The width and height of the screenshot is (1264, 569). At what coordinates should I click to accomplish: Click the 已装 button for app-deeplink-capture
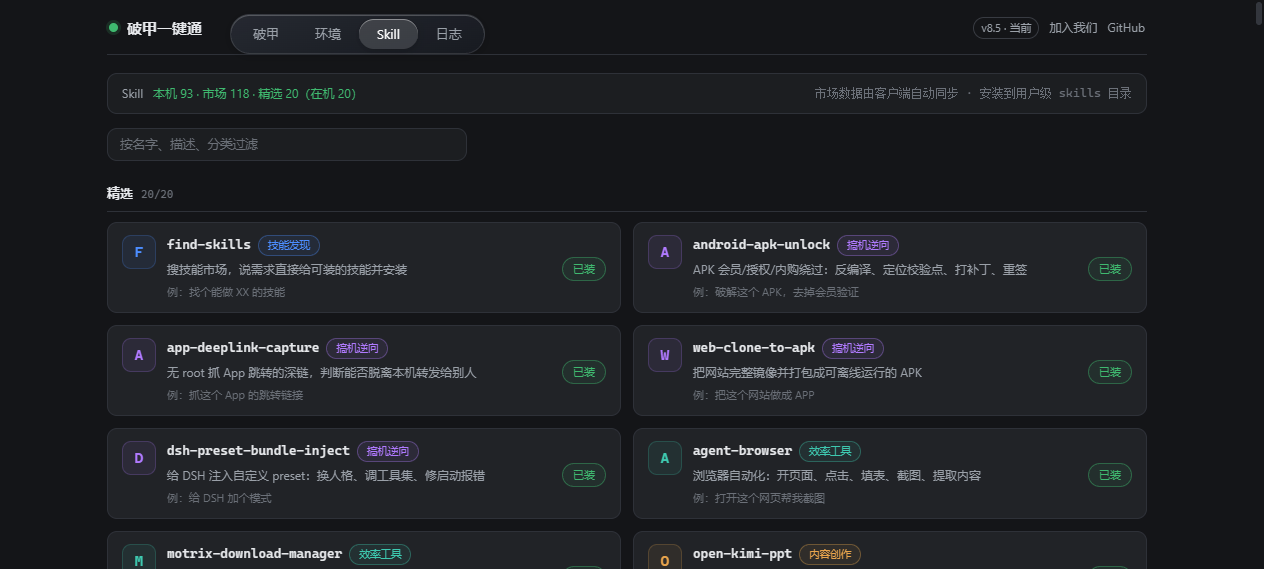click(584, 372)
